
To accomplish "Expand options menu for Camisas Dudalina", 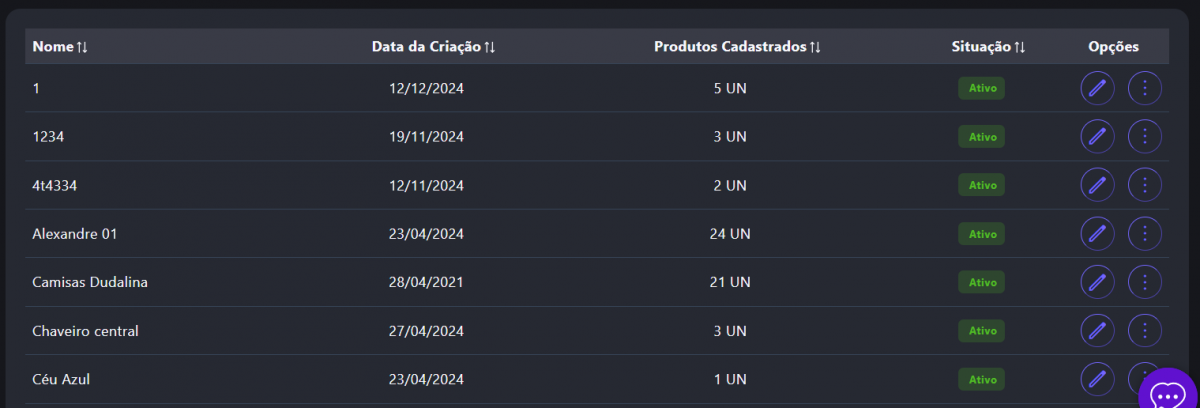I will 1144,282.
